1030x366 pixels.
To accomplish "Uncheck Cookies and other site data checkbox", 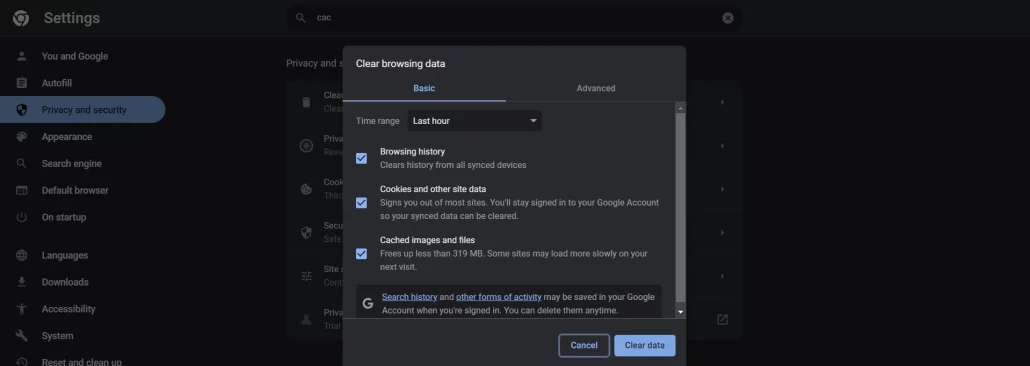I will (x=361, y=202).
